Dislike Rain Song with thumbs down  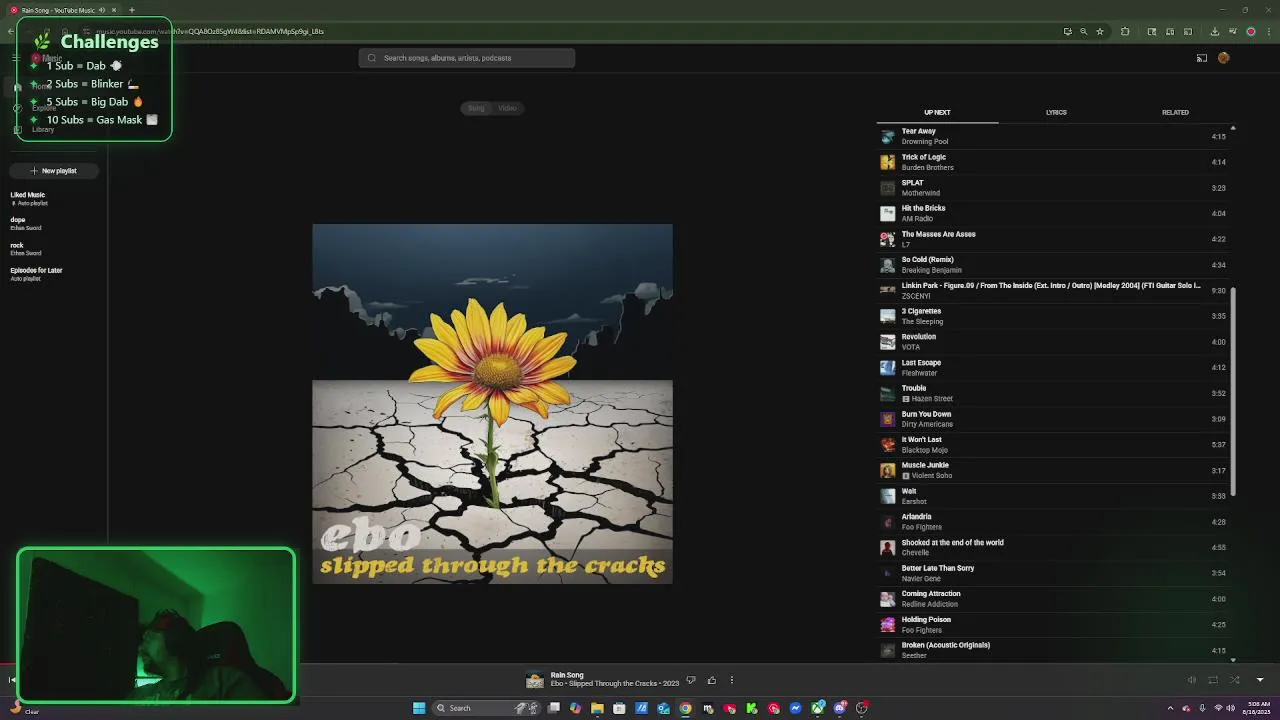(x=690, y=680)
